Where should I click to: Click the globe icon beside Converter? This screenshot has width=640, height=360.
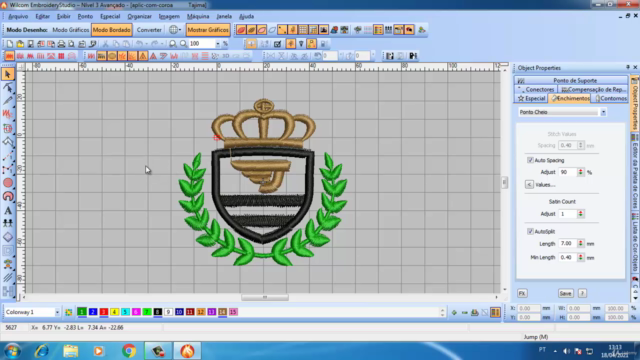click(173, 30)
